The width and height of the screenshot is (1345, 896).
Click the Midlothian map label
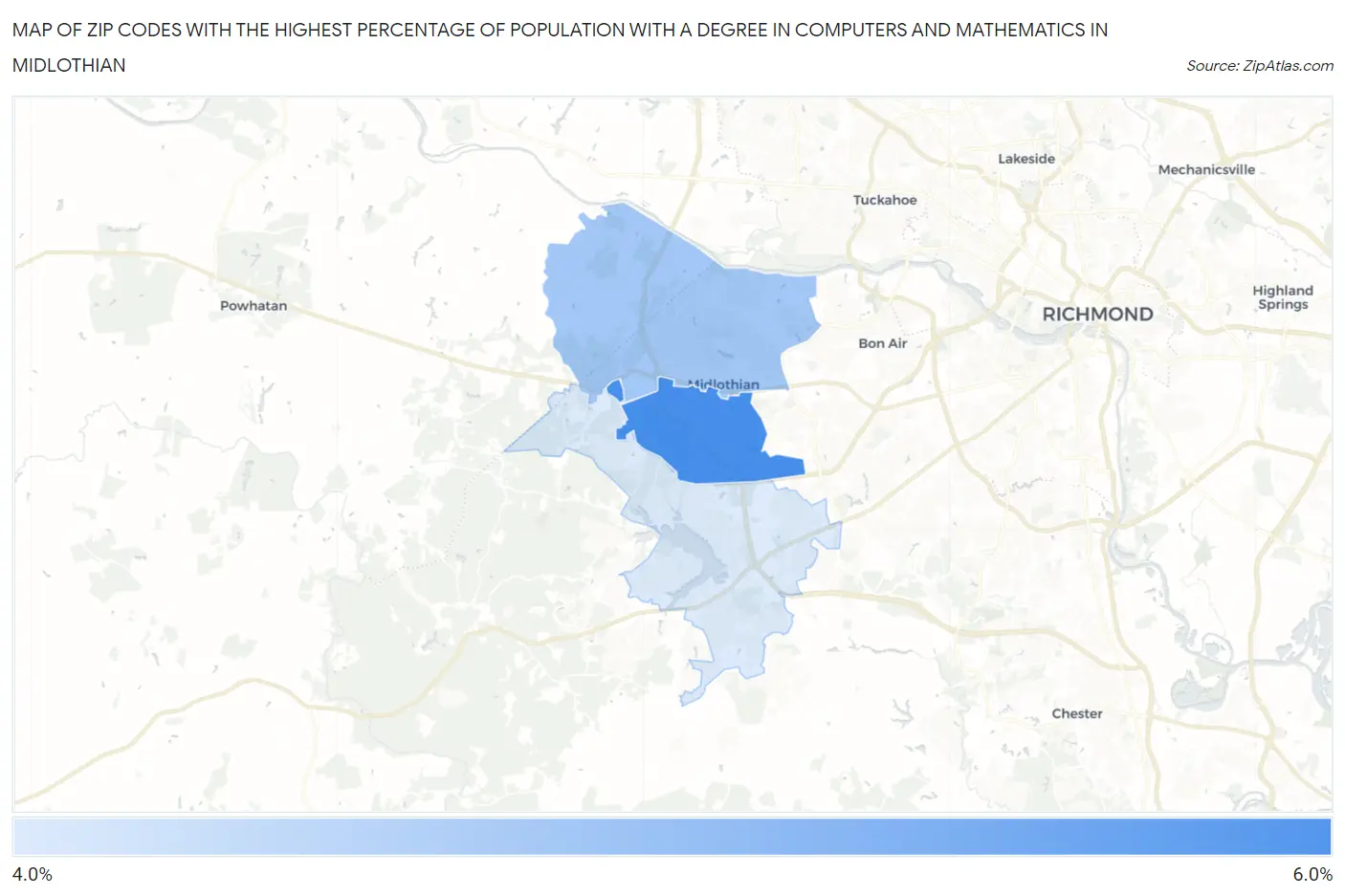[723, 384]
